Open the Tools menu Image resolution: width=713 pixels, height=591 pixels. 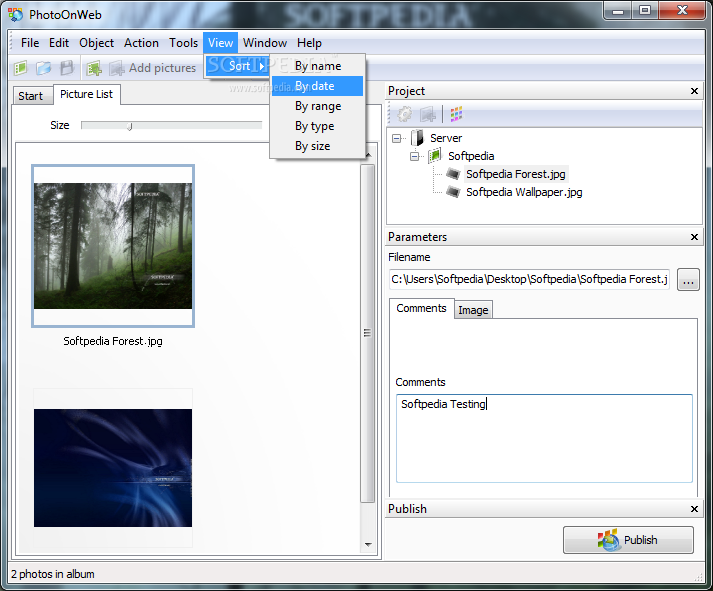[184, 43]
